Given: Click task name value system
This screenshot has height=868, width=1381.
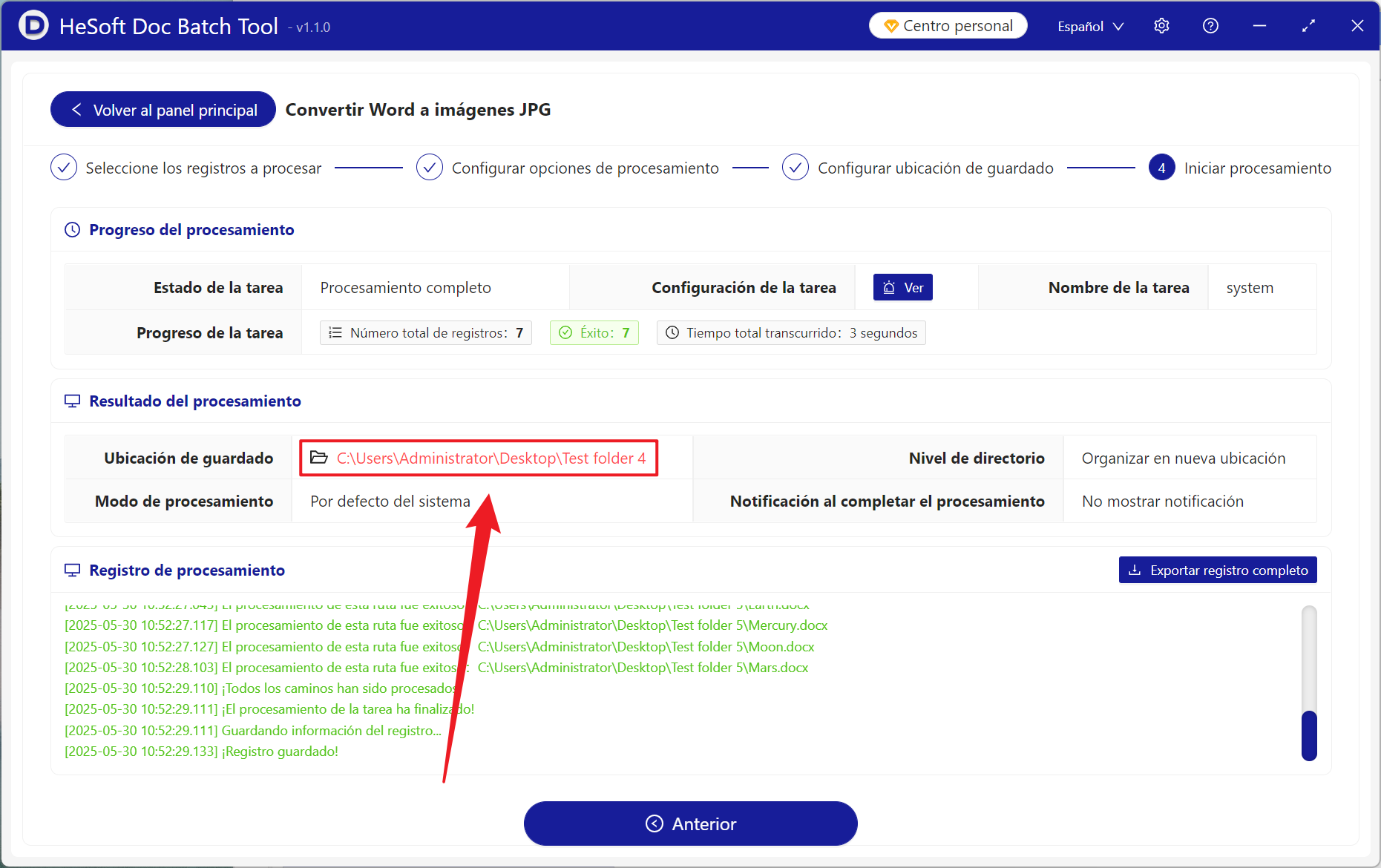Looking at the screenshot, I should 1250,288.
